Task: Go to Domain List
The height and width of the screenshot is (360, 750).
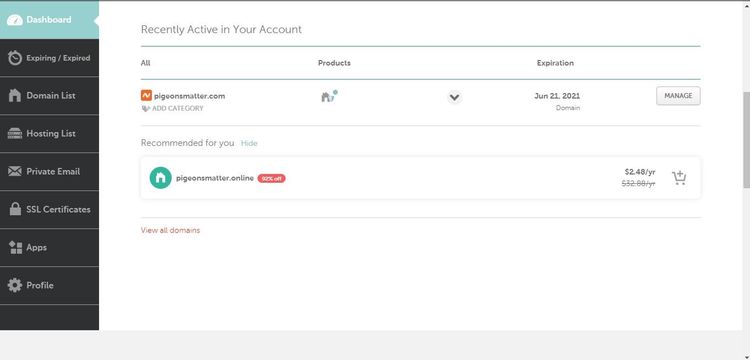Action: click(x=49, y=96)
